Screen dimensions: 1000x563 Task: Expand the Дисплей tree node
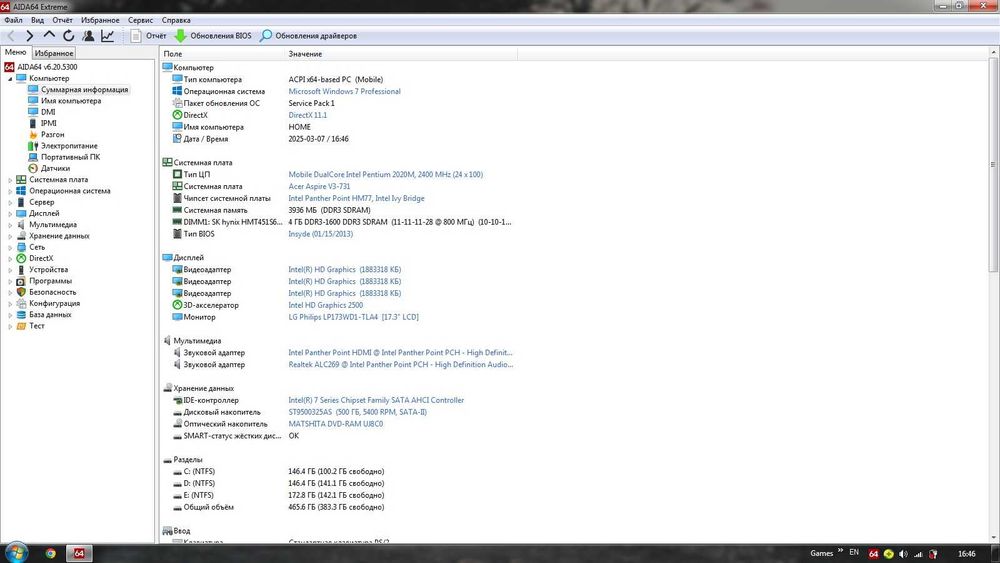click(10, 214)
